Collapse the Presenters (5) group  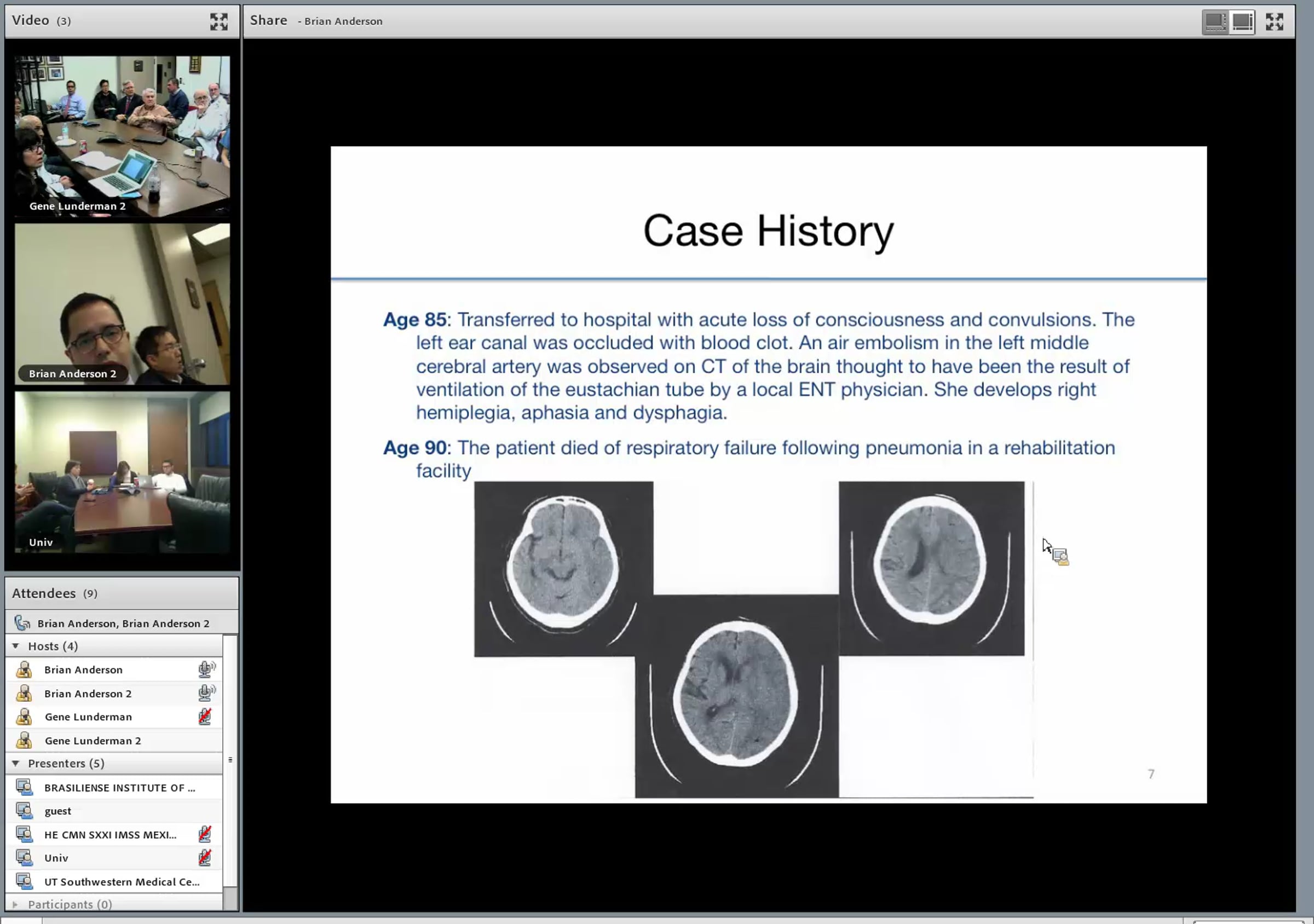click(x=15, y=763)
